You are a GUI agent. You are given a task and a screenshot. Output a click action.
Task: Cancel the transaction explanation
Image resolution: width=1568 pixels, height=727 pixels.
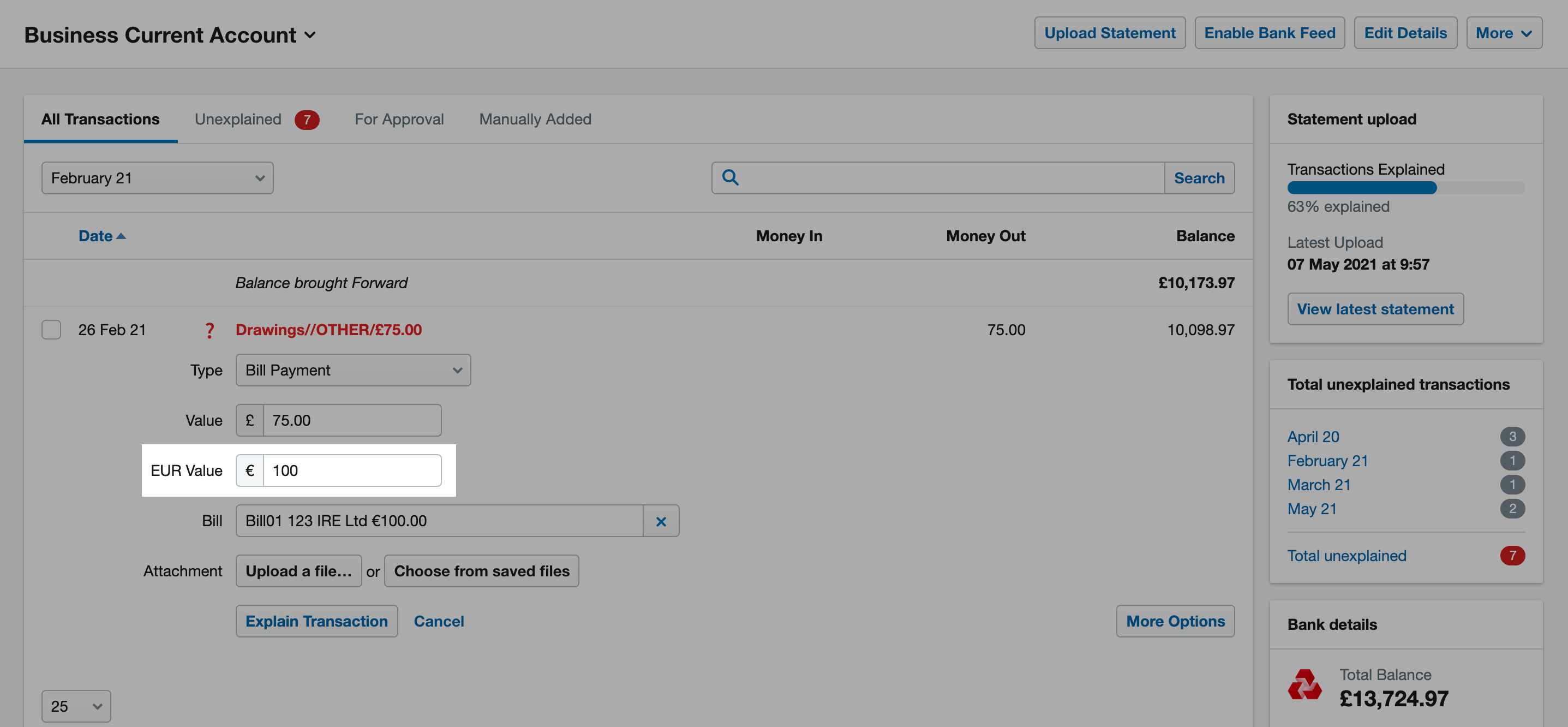click(439, 621)
